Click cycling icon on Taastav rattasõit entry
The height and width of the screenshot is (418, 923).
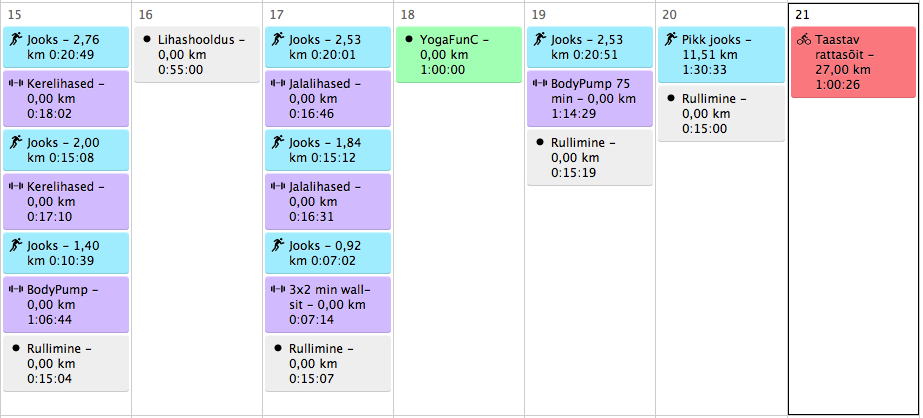click(804, 40)
